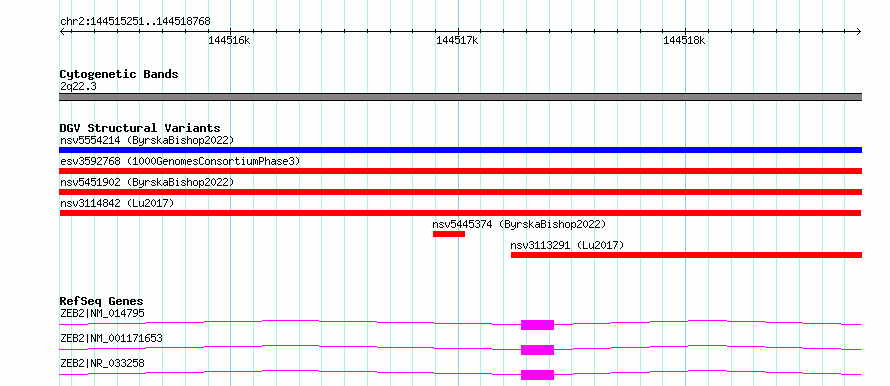Click the 144516k ruler tick label
Screen dimensions: 890x386
point(229,40)
